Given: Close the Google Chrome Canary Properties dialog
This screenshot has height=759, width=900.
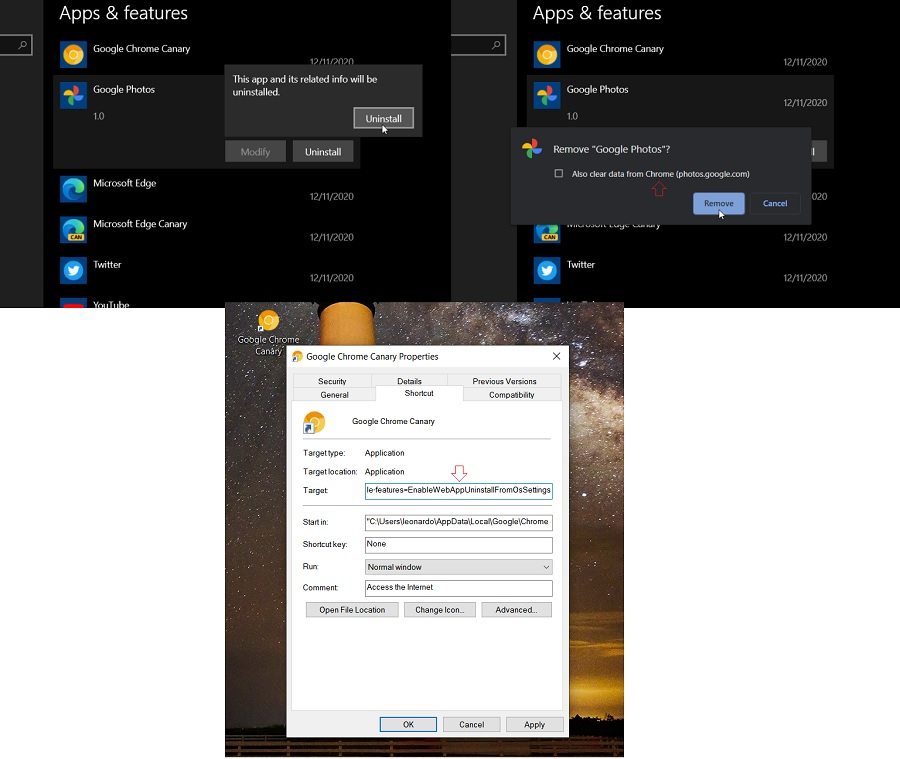Looking at the screenshot, I should 556,357.
